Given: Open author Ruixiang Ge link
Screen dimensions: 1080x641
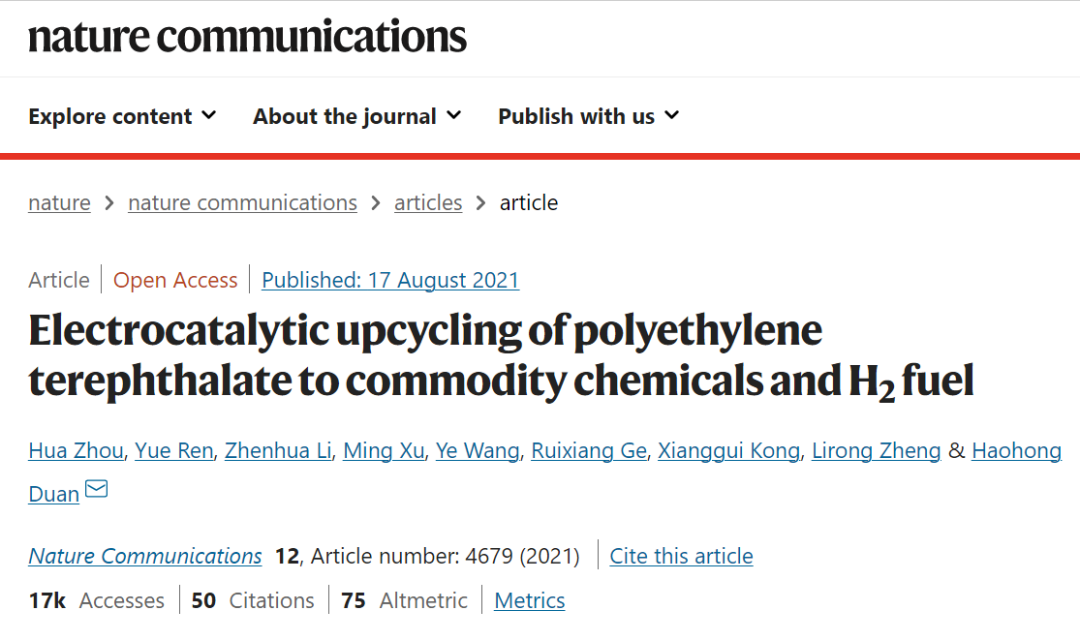Looking at the screenshot, I should [588, 451].
